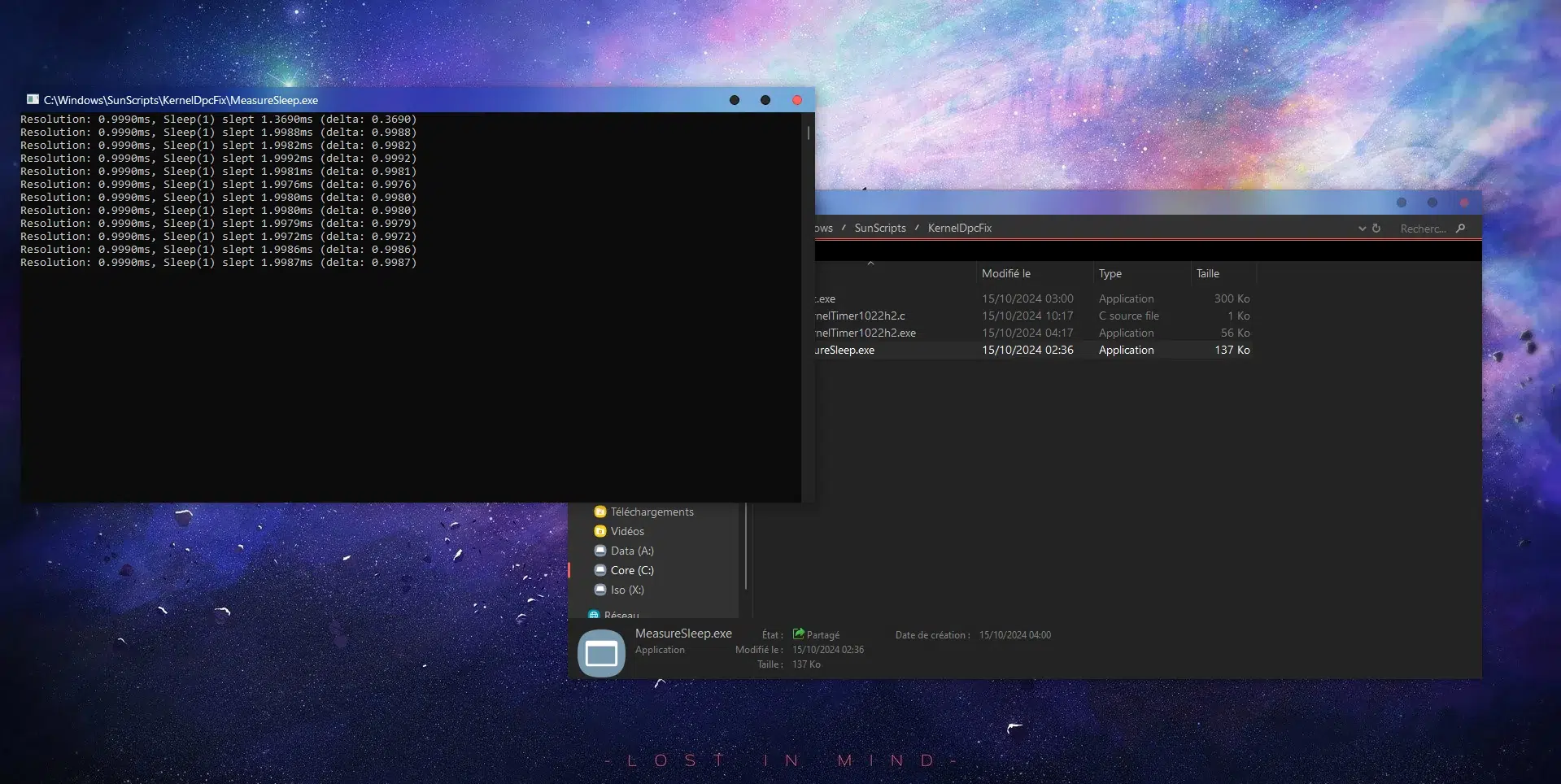This screenshot has width=1561, height=784.
Task: Expand the SunScripts breadcrumb segment
Action: click(879, 228)
